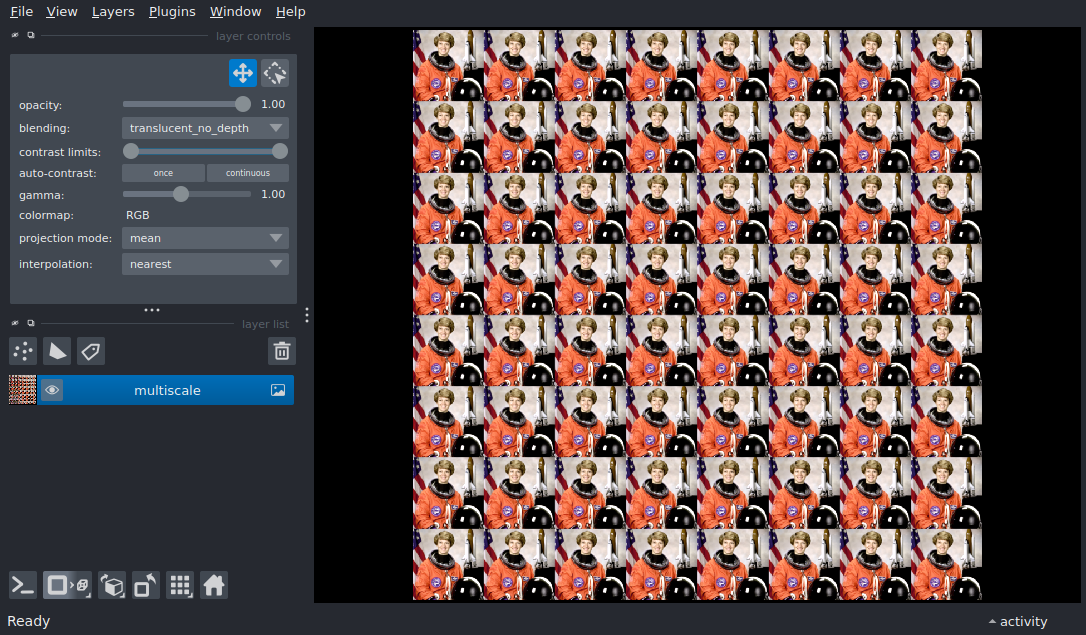Toggle grid mode button
This screenshot has width=1086, height=635.
(x=180, y=585)
